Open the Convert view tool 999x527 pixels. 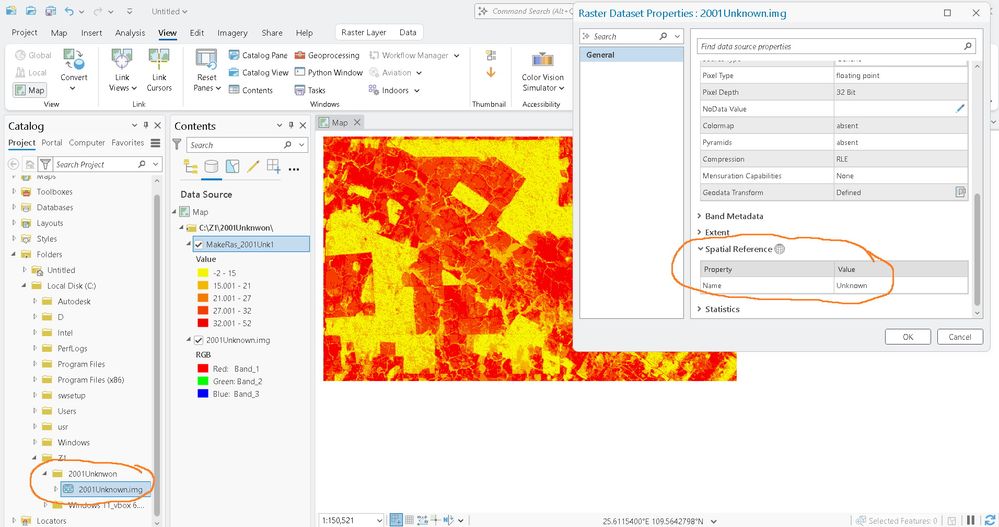(x=74, y=69)
